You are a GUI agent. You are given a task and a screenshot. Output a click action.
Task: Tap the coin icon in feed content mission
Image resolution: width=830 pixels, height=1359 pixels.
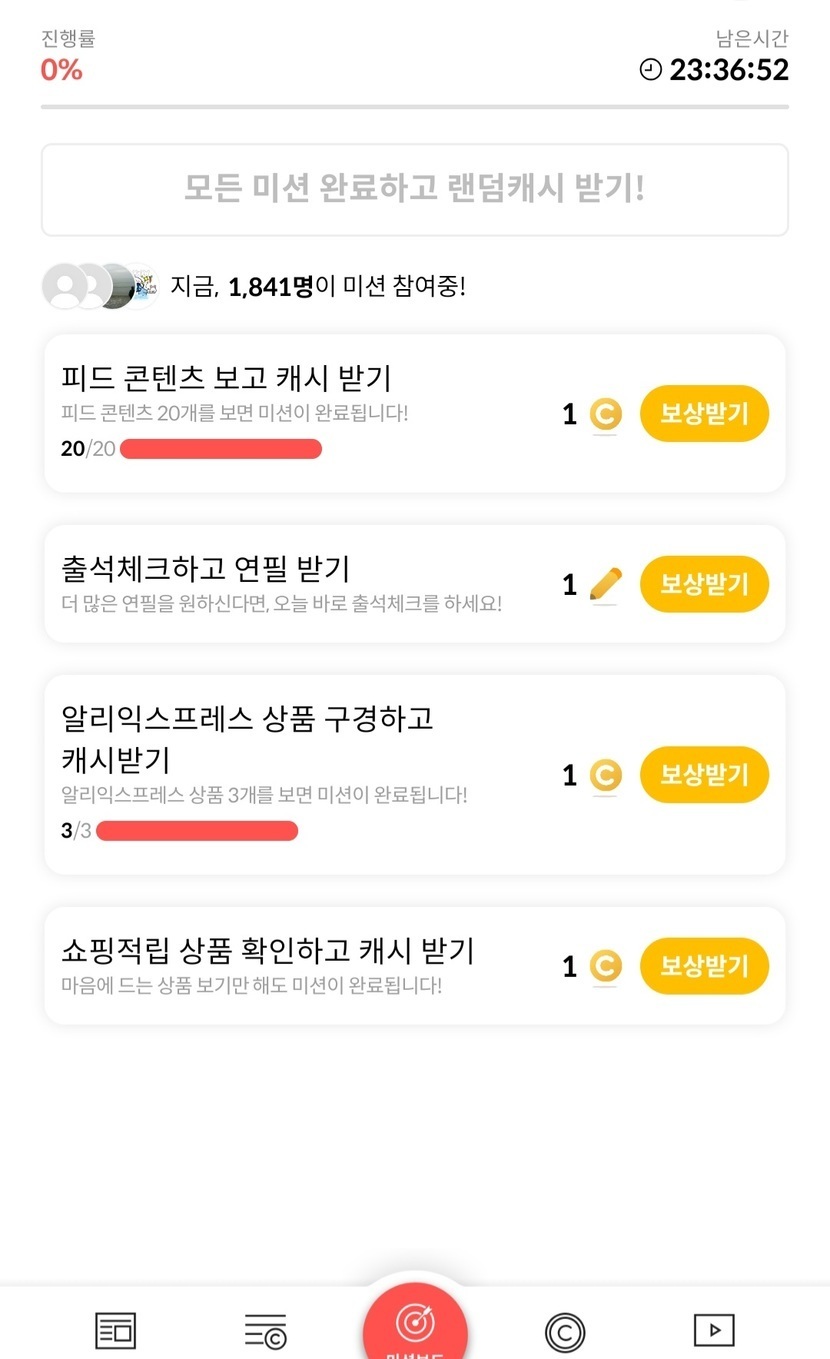(605, 414)
